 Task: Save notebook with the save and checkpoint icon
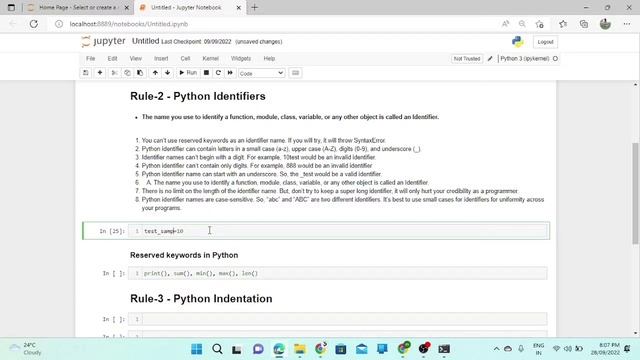coord(86,73)
